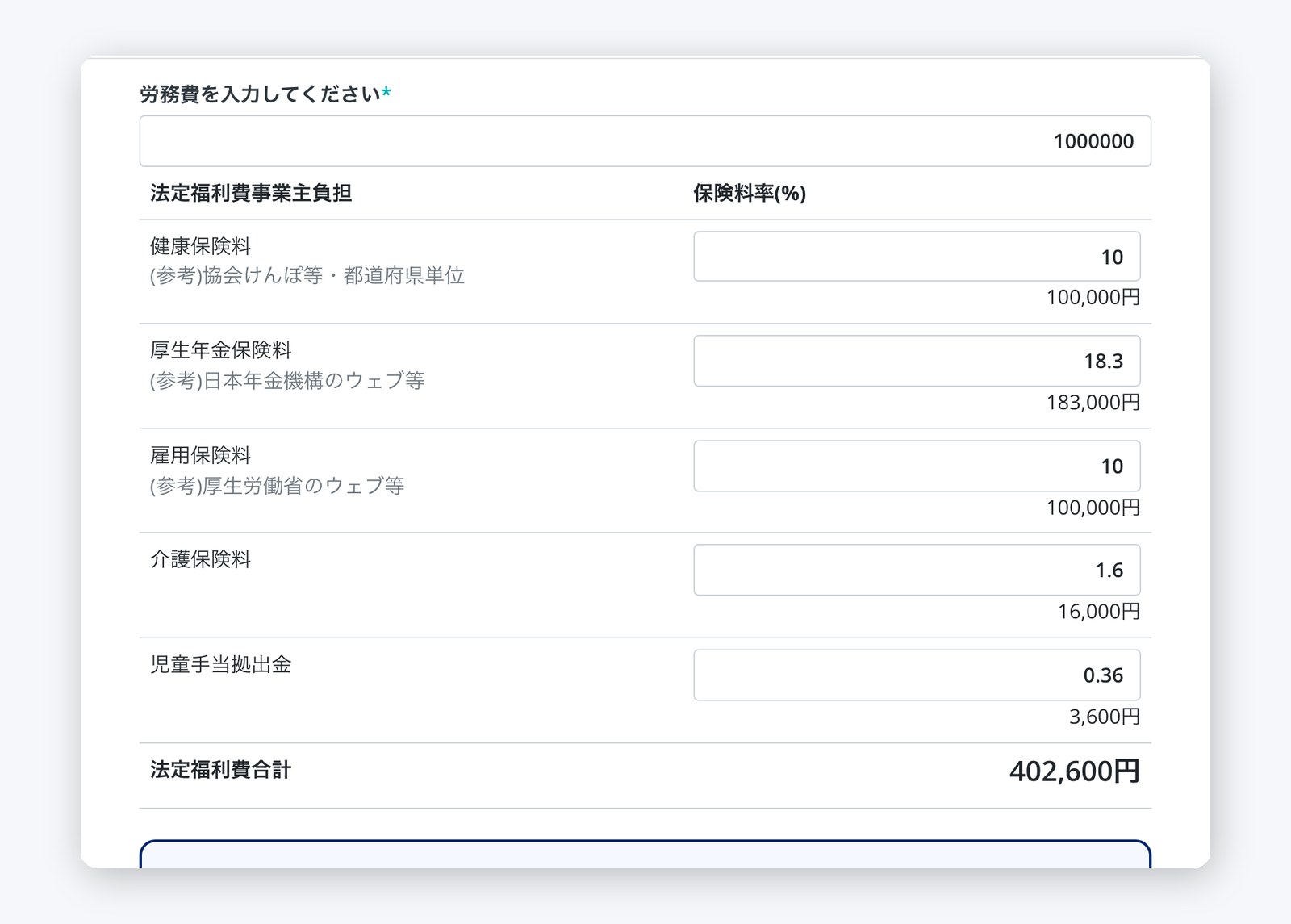The width and height of the screenshot is (1291, 924).
Task: Select the 介護保険料 row label
Action: (200, 559)
